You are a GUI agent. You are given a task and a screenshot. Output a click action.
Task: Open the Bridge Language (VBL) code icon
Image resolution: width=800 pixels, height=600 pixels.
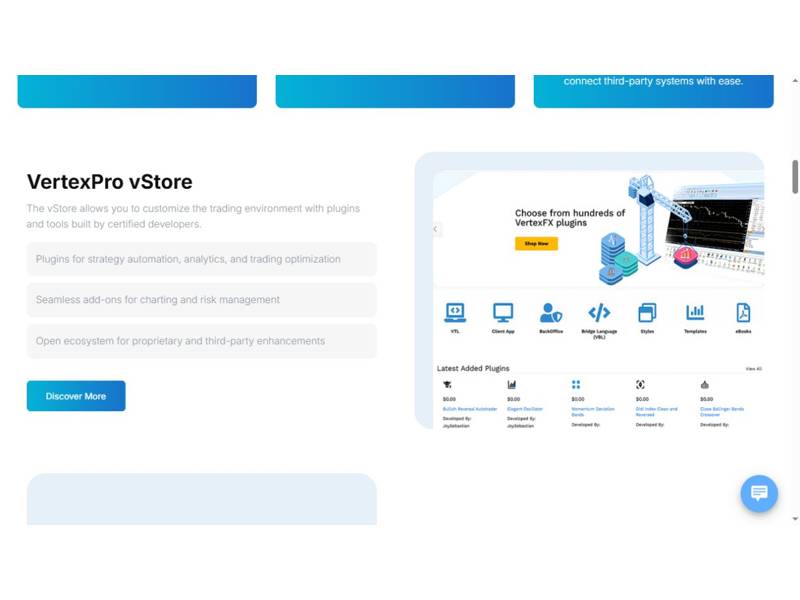tap(599, 312)
